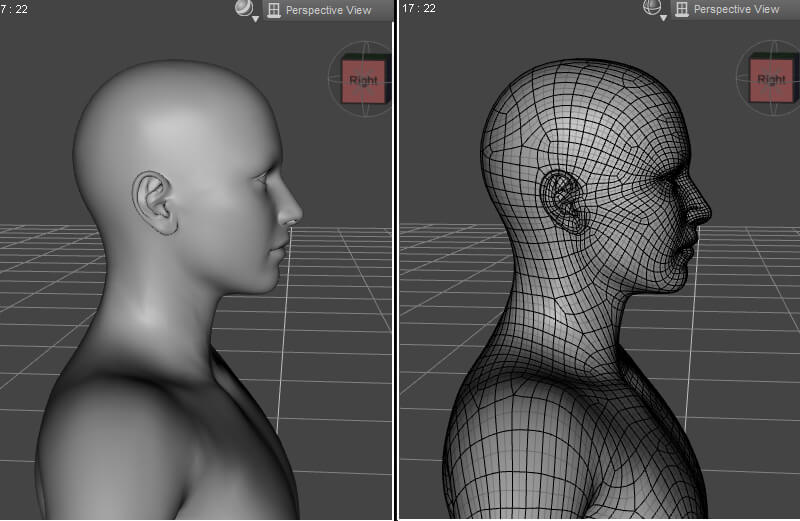Click the dark top edge of left view cube
The width and height of the screenshot is (800, 521).
(363, 54)
